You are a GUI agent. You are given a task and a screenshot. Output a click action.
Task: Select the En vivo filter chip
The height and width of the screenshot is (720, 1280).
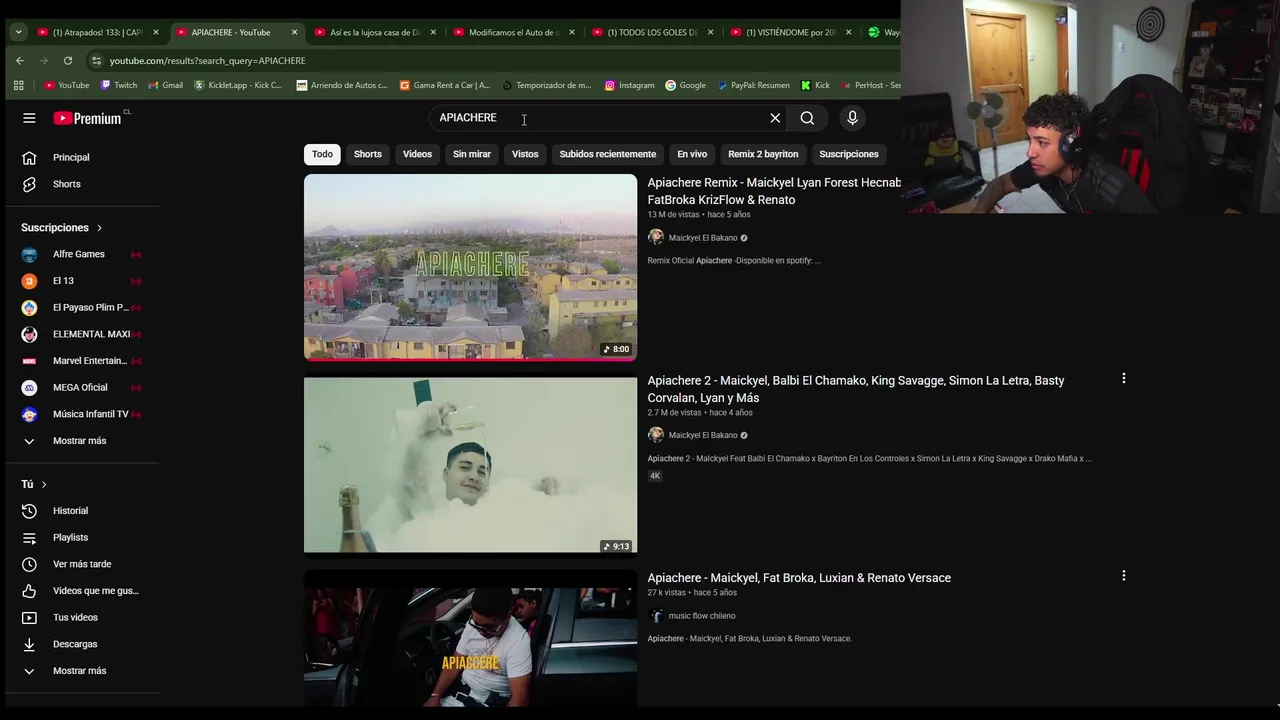pos(692,154)
